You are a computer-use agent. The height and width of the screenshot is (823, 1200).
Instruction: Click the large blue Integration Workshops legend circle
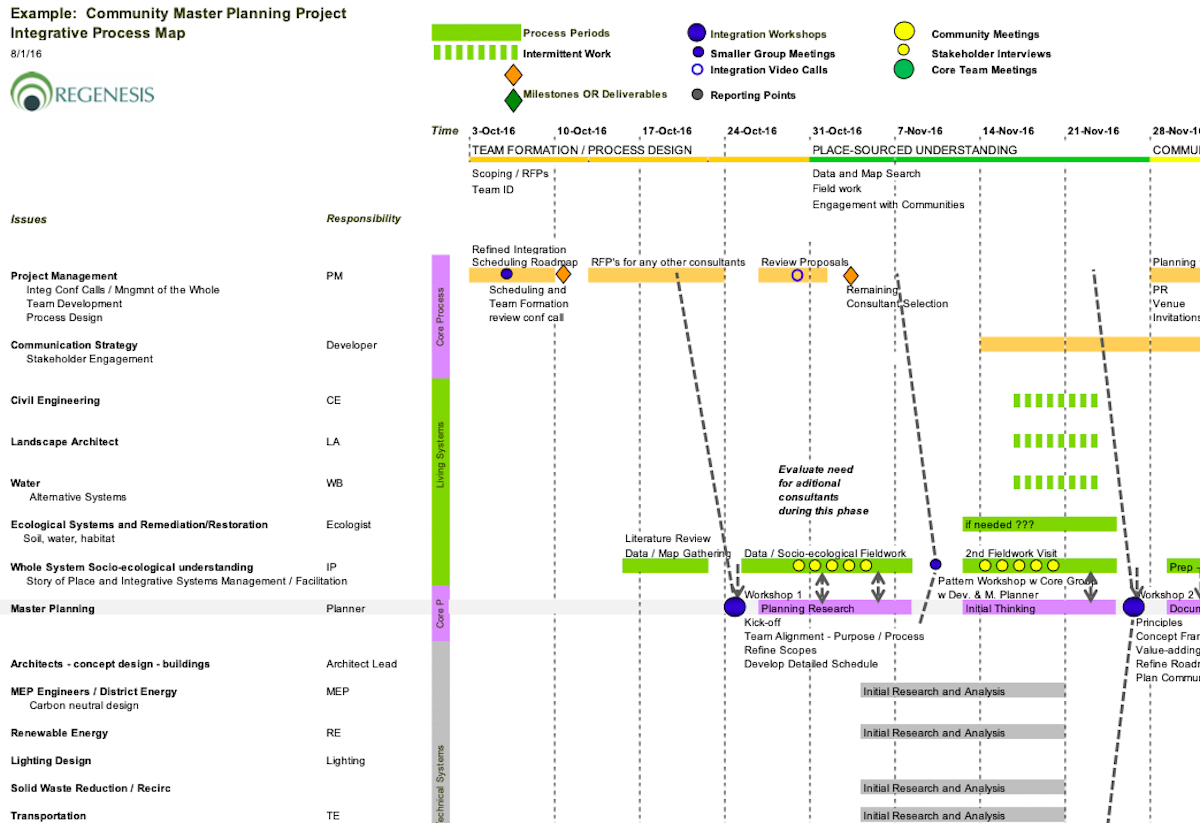(x=697, y=33)
